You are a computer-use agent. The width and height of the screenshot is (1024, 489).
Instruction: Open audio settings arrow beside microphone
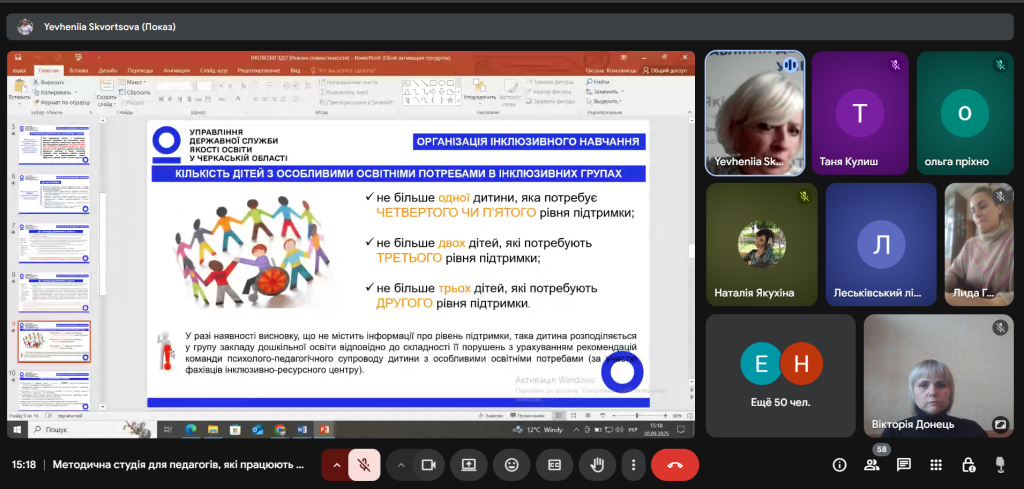(336, 465)
